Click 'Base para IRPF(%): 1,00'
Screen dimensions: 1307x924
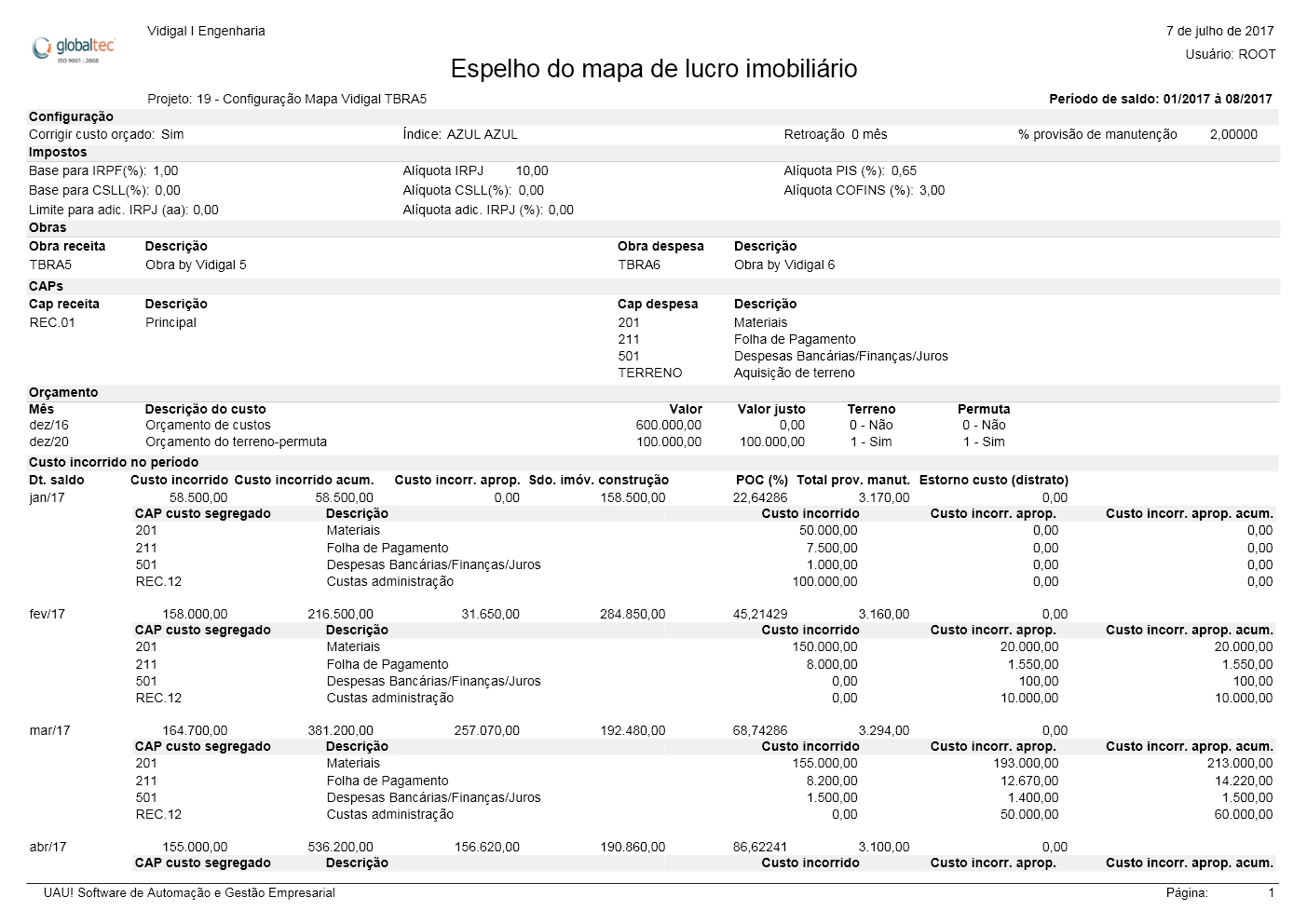point(103,170)
